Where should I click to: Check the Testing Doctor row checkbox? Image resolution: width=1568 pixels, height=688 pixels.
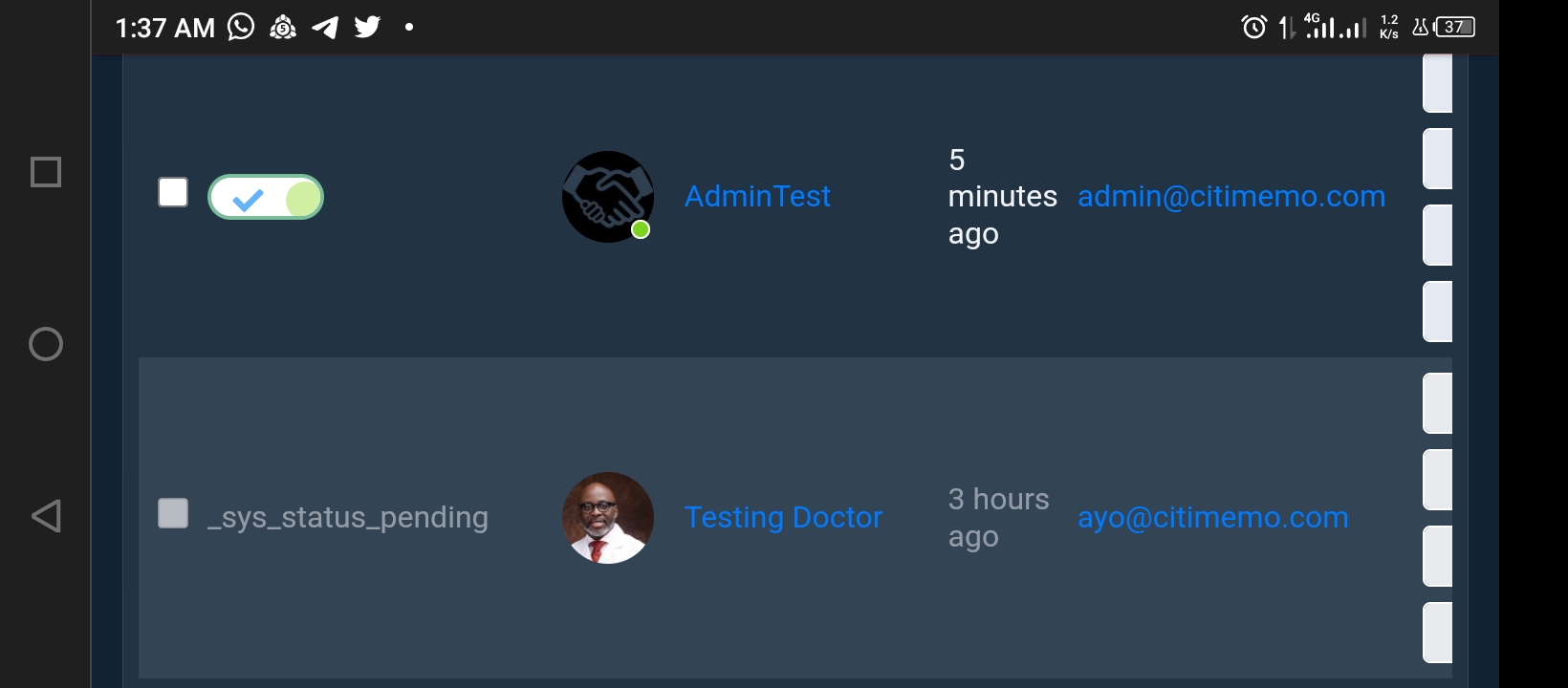[x=173, y=513]
